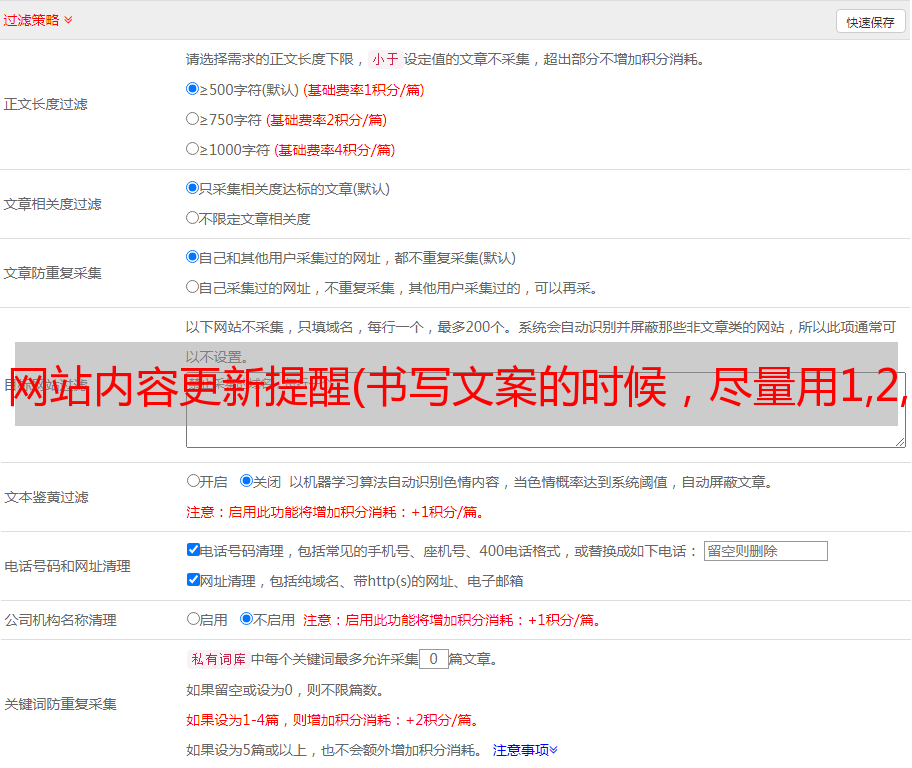Click the 正文长度过滤 row label
Image resolution: width=912 pixels, height=768 pixels.
point(45,104)
